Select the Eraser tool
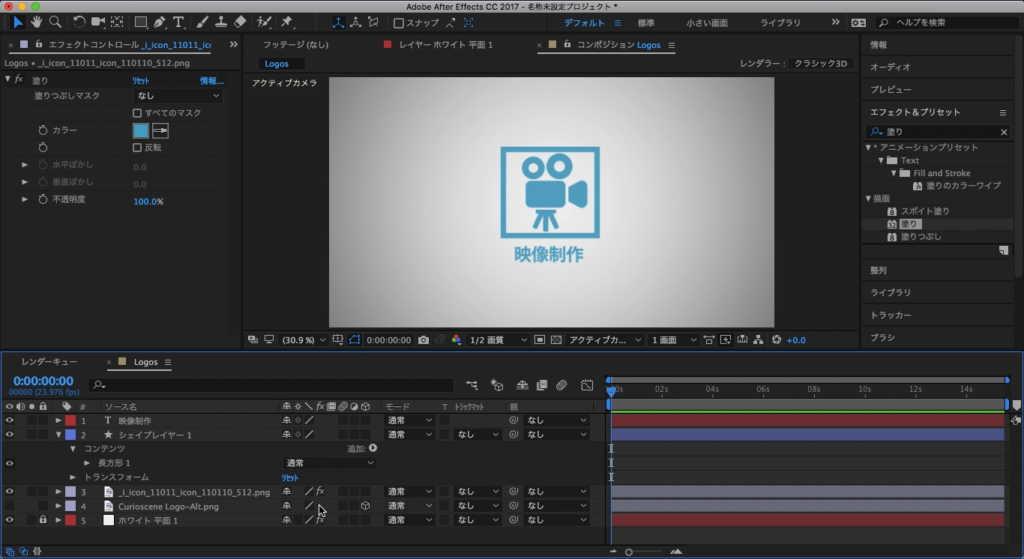 (x=238, y=22)
